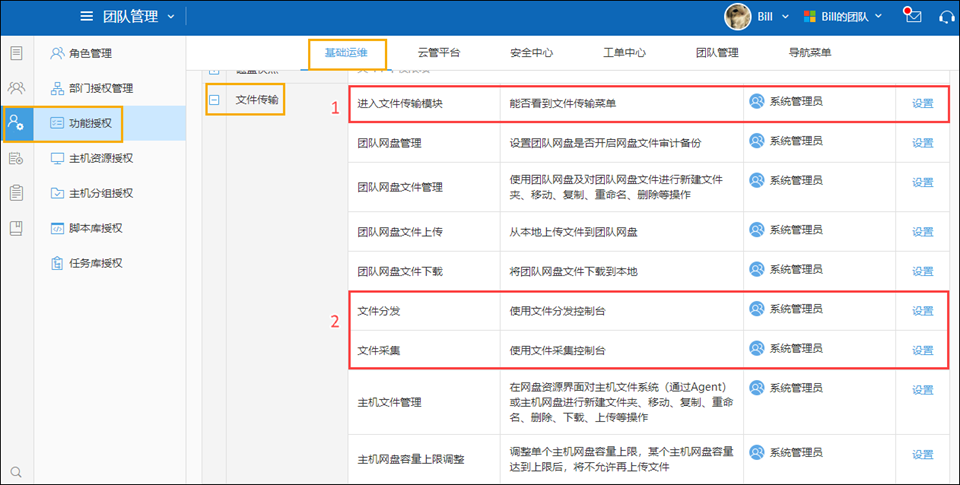Screen dimensions: 960x485
Task: Select the document icon at top of left rail
Action: [x=16, y=53]
